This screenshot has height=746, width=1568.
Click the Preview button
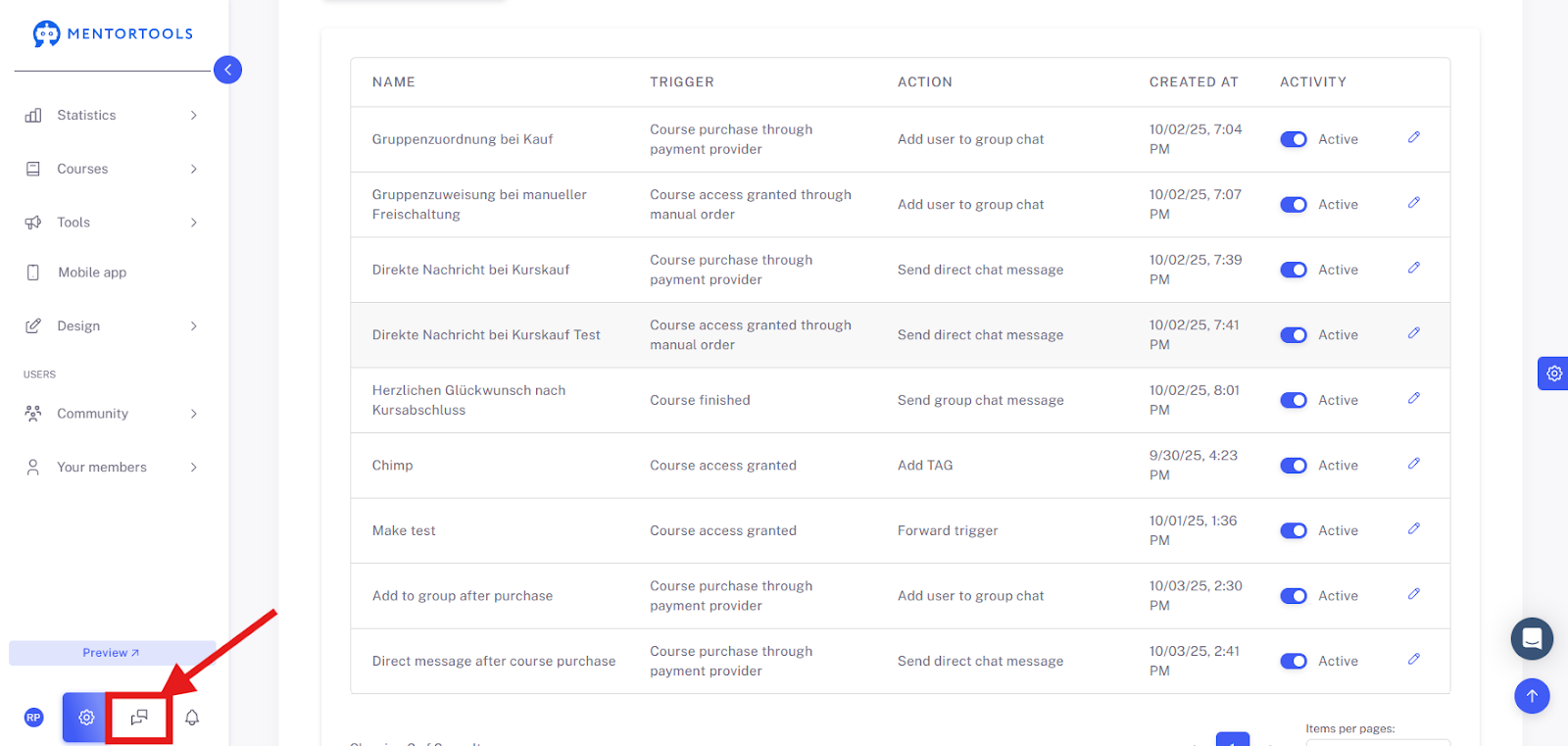[x=112, y=653]
